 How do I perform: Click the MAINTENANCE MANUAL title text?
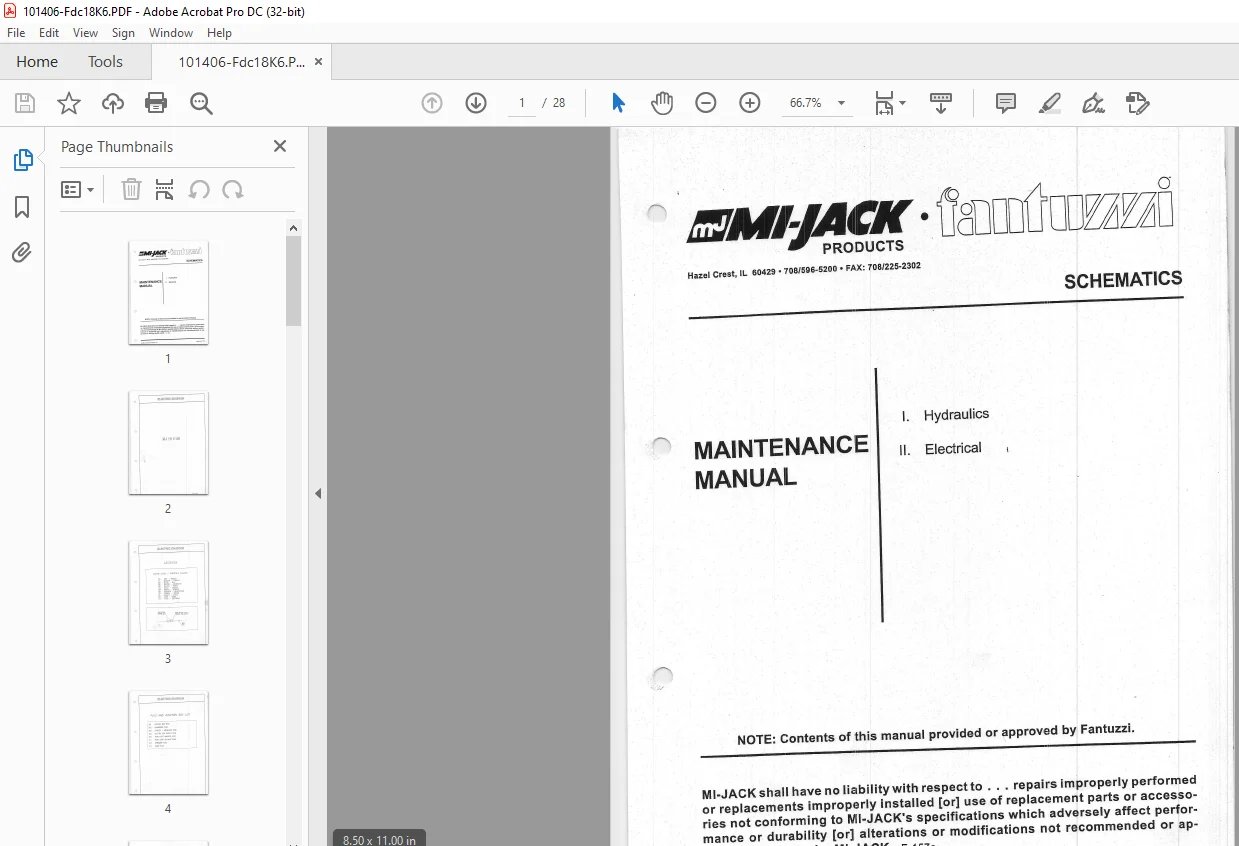(x=781, y=462)
